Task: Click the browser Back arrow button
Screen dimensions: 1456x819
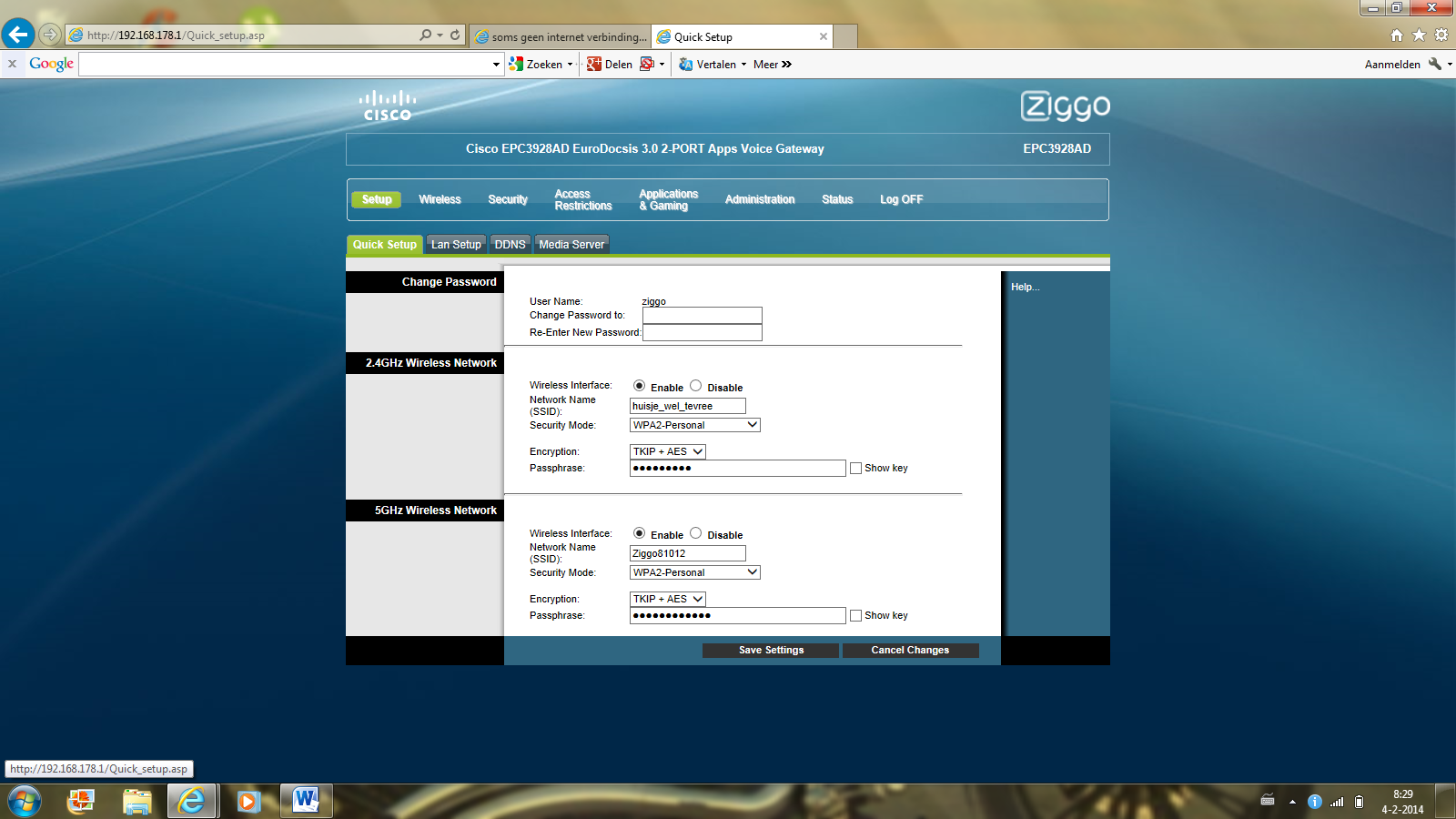Action: coord(18,35)
